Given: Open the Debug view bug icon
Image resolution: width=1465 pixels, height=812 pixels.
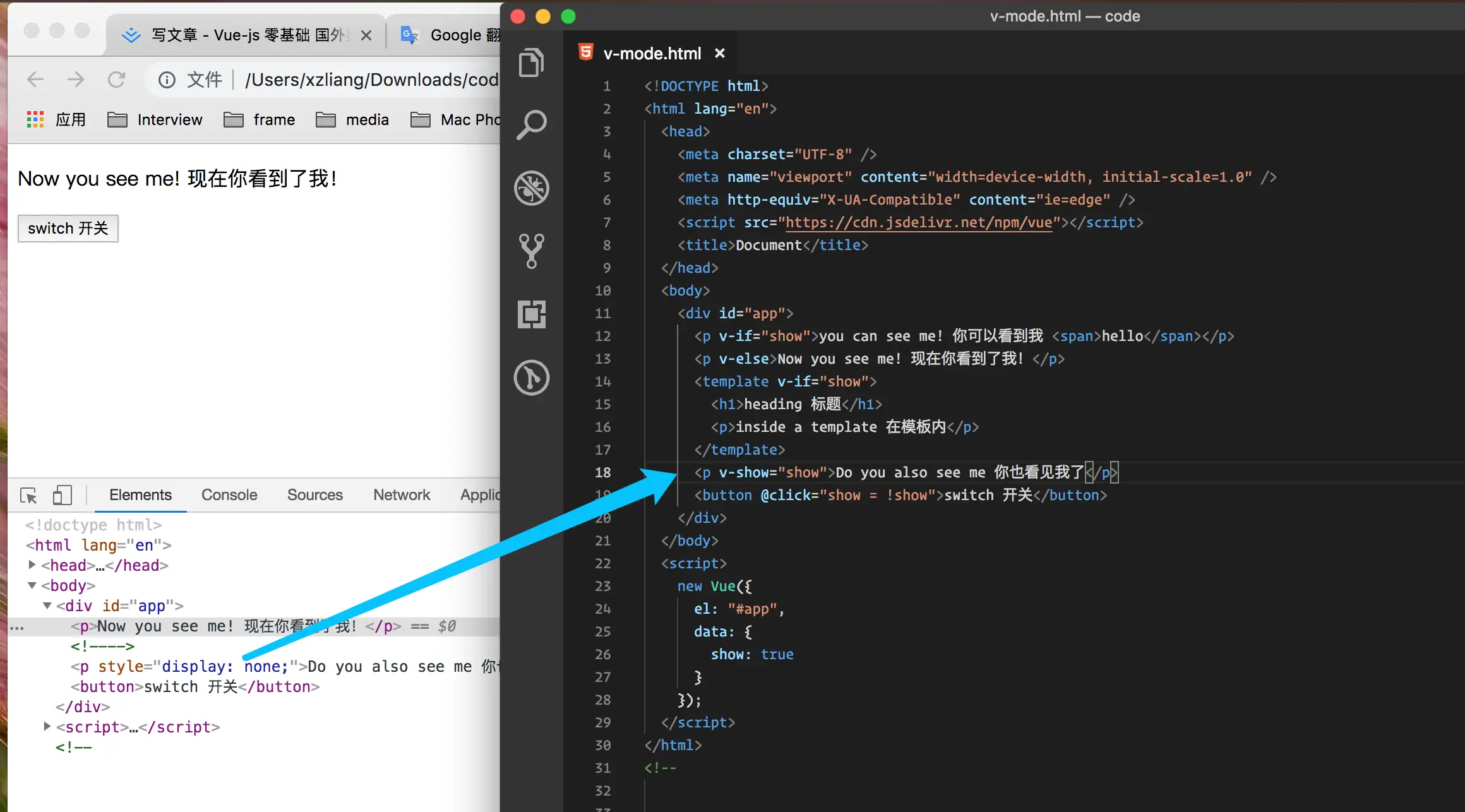Looking at the screenshot, I should coord(531,188).
